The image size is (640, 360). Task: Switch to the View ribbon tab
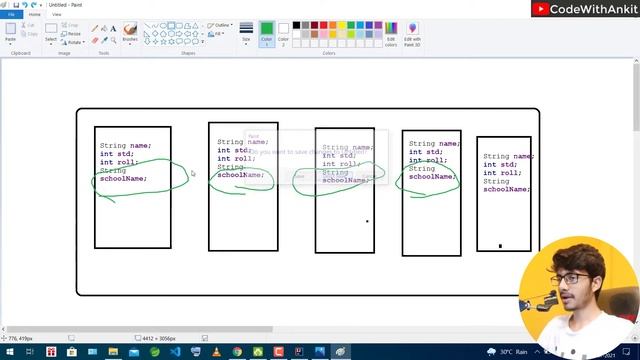[x=56, y=14]
